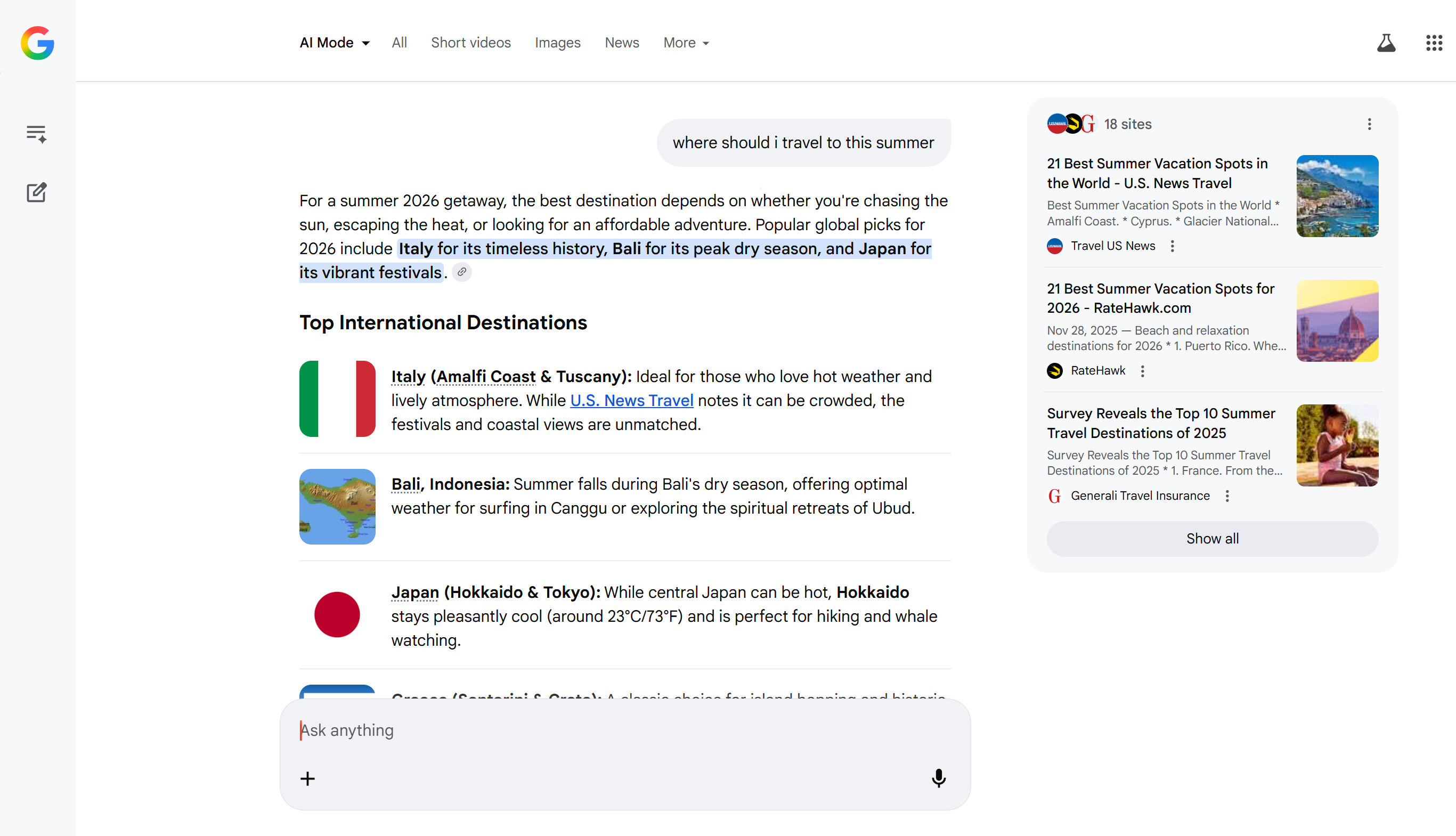Click the microphone voice input icon

(x=938, y=778)
